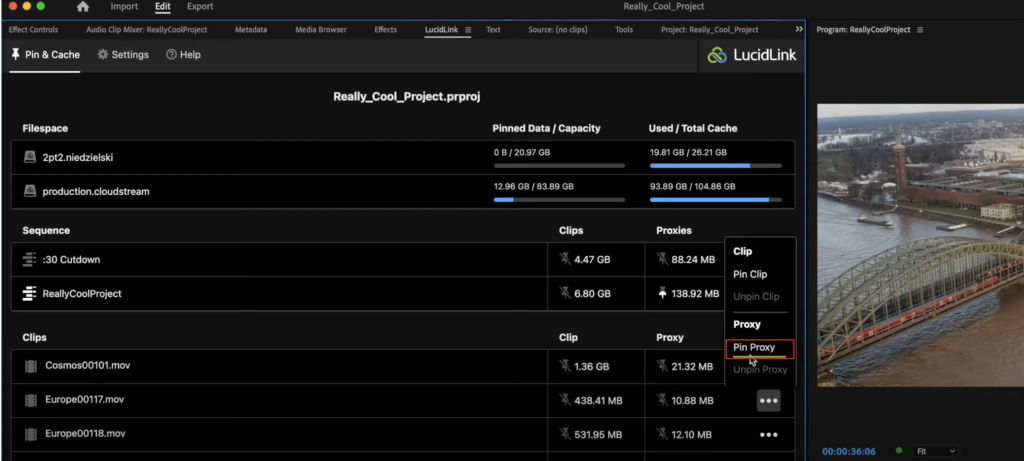Click the production.cloudstream used cache progress bar
The height and width of the screenshot is (461, 1024).
[716, 200]
